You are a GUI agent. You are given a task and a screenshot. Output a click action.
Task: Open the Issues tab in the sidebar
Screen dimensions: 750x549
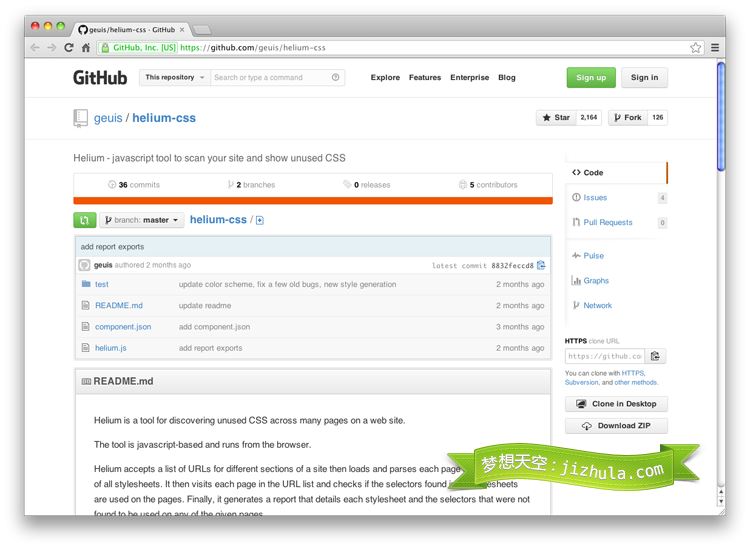click(595, 198)
